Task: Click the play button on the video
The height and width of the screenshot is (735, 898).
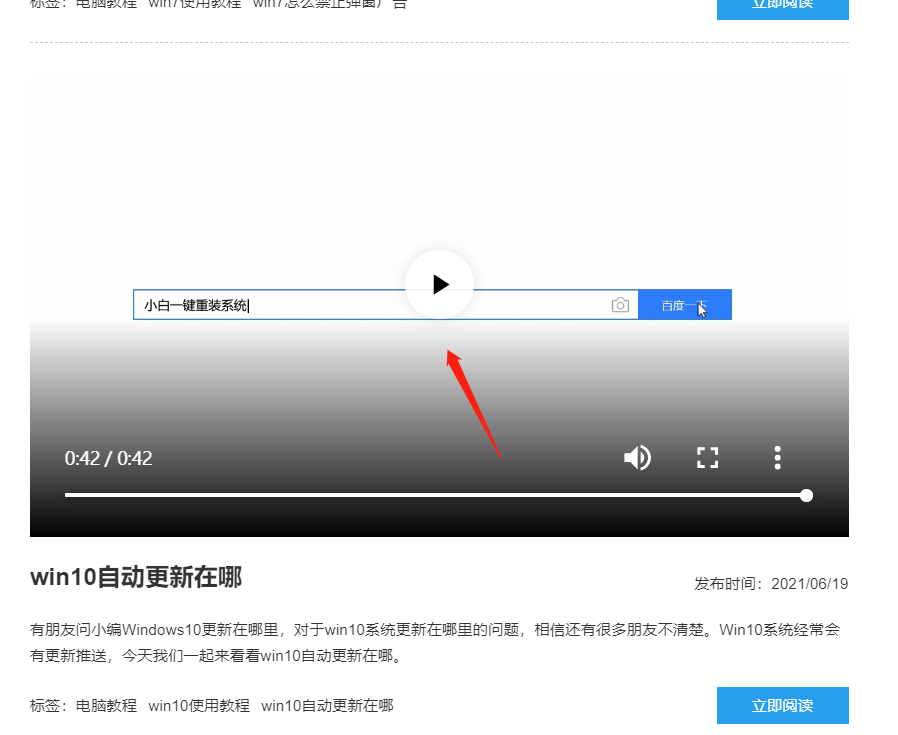Action: click(x=439, y=284)
